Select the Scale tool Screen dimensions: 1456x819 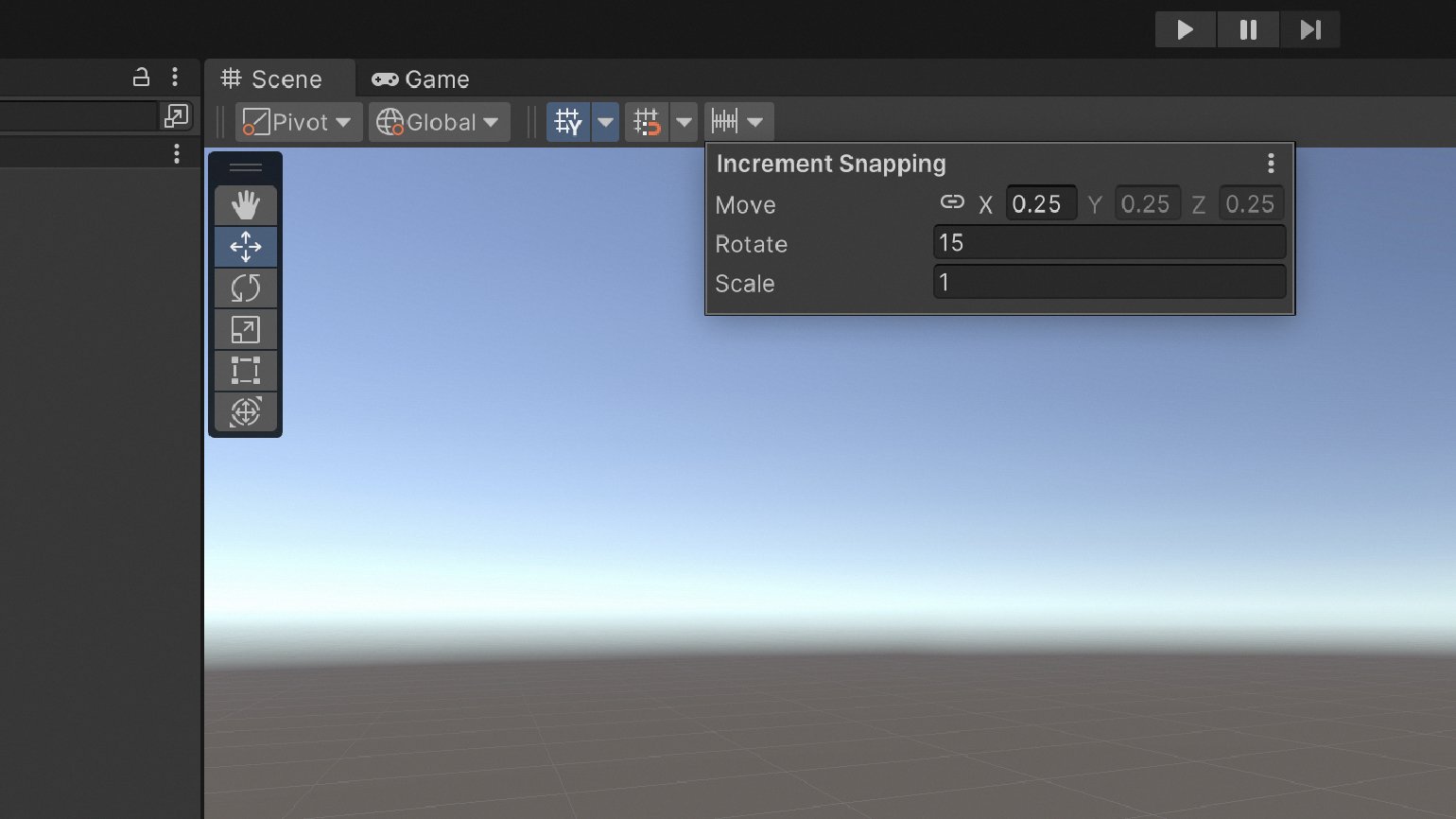click(245, 329)
